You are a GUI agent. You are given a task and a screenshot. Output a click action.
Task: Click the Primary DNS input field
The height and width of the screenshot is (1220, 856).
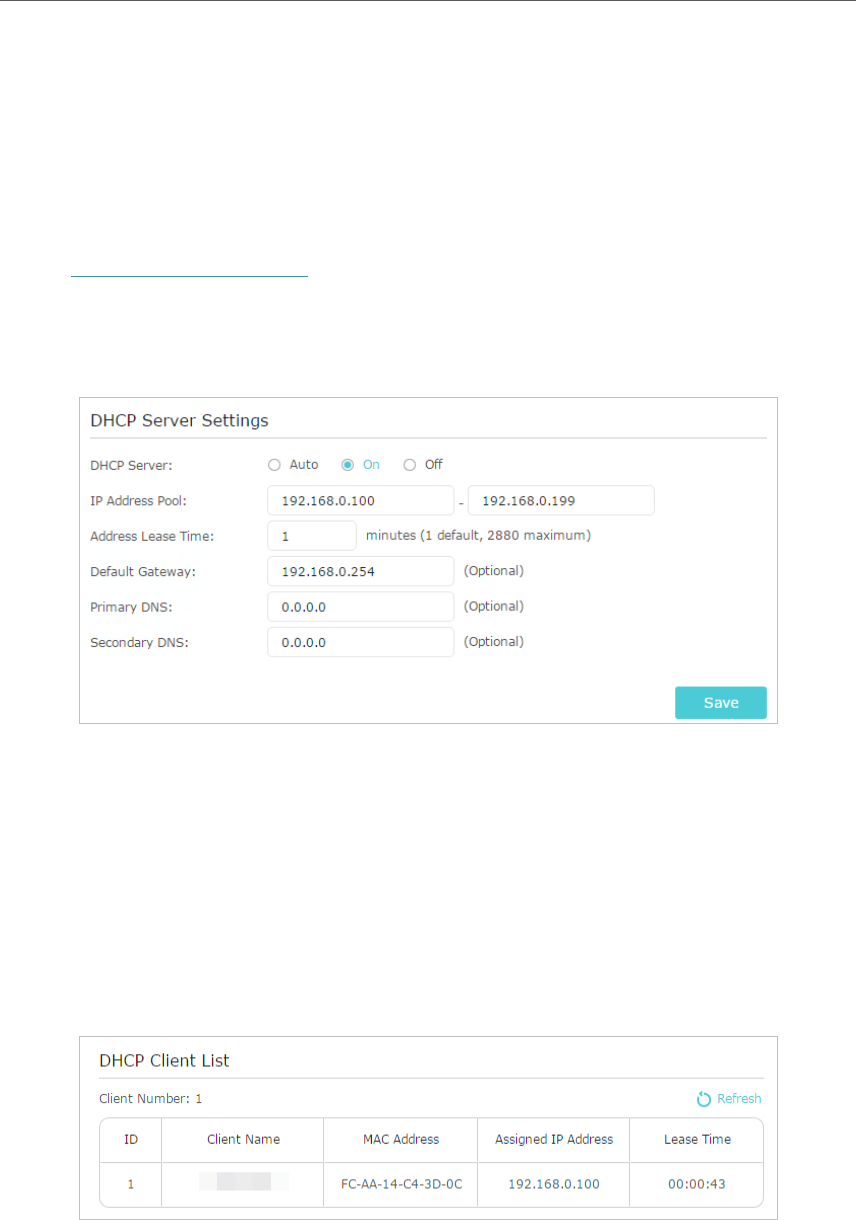point(360,607)
